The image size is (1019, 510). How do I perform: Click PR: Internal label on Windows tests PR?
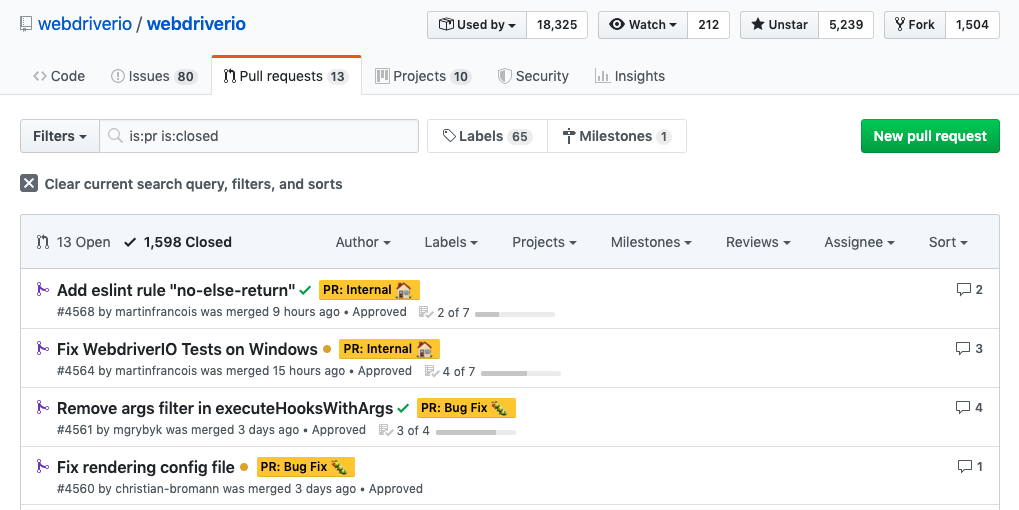point(389,349)
